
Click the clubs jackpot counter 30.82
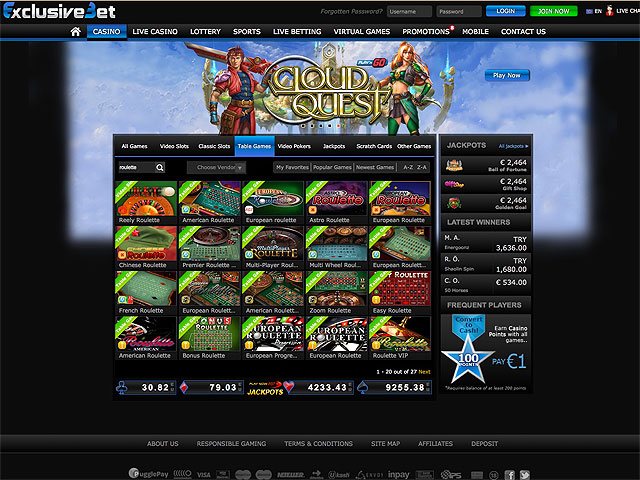pos(146,387)
